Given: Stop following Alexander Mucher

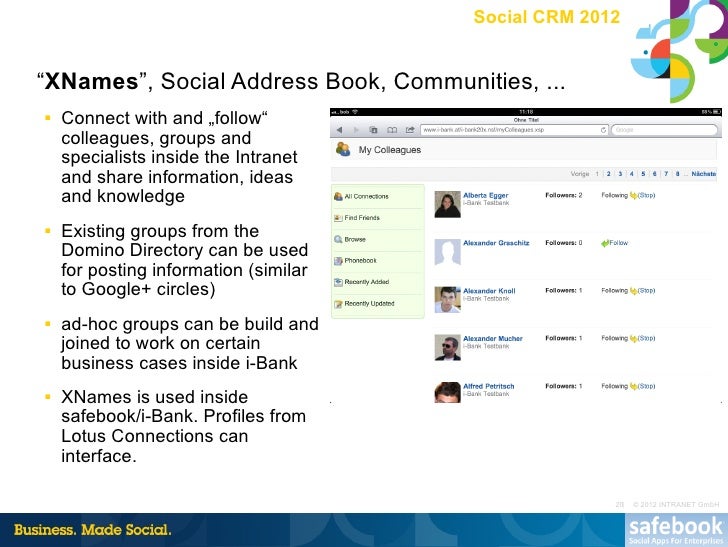Looking at the screenshot, I should tap(646, 339).
